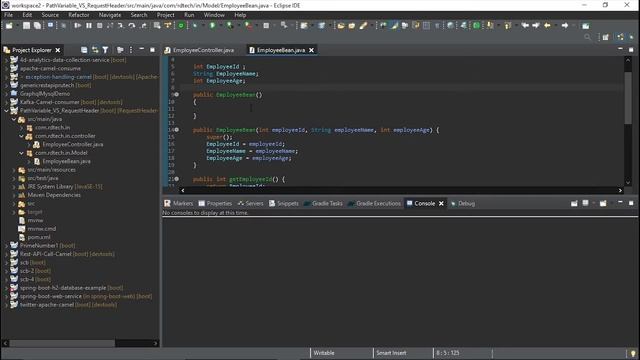Switch to the Servers tab
The width and height of the screenshot is (640, 360).
251,203
